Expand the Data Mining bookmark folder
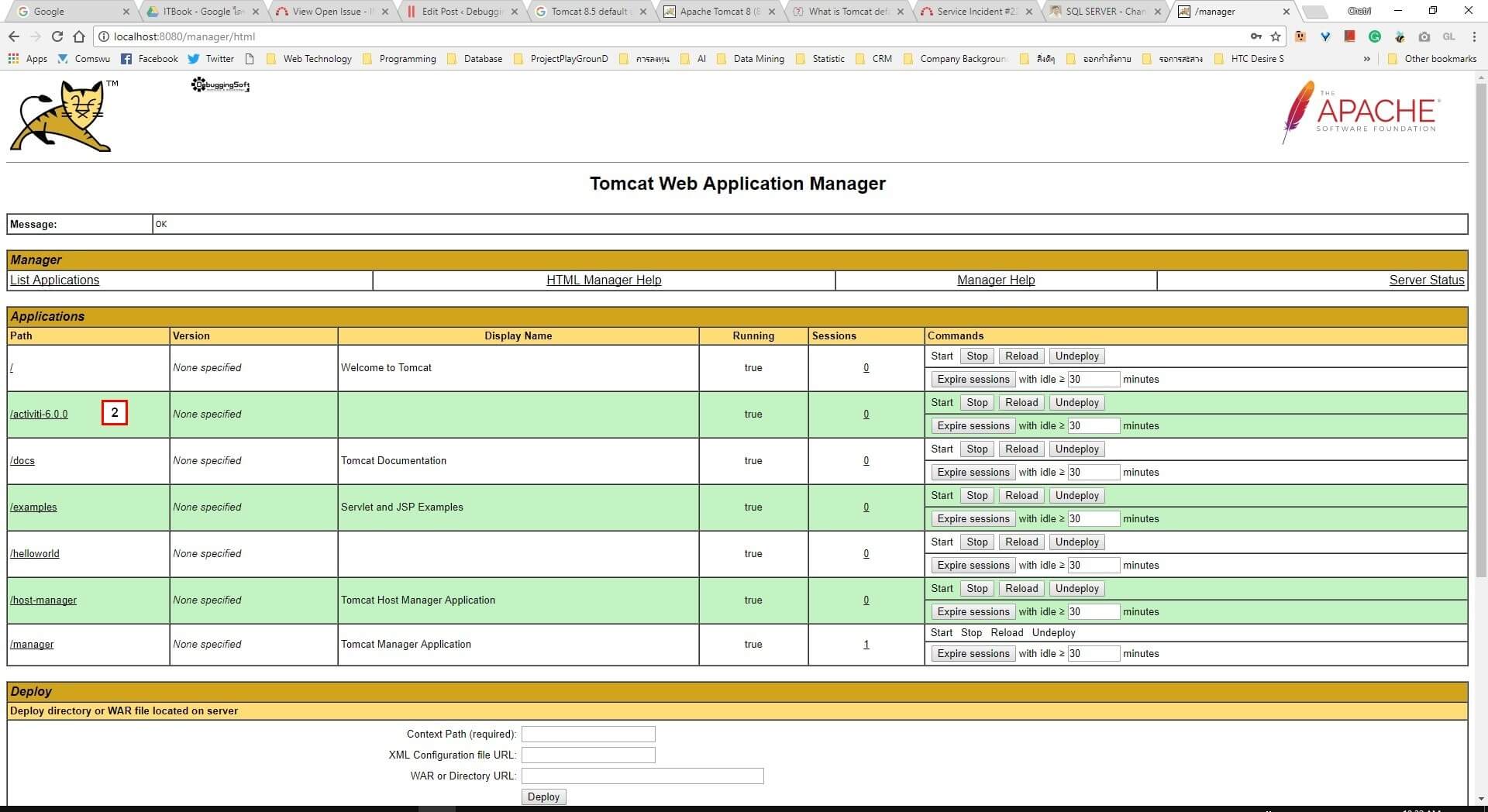This screenshot has height=812, width=1488. [750, 59]
